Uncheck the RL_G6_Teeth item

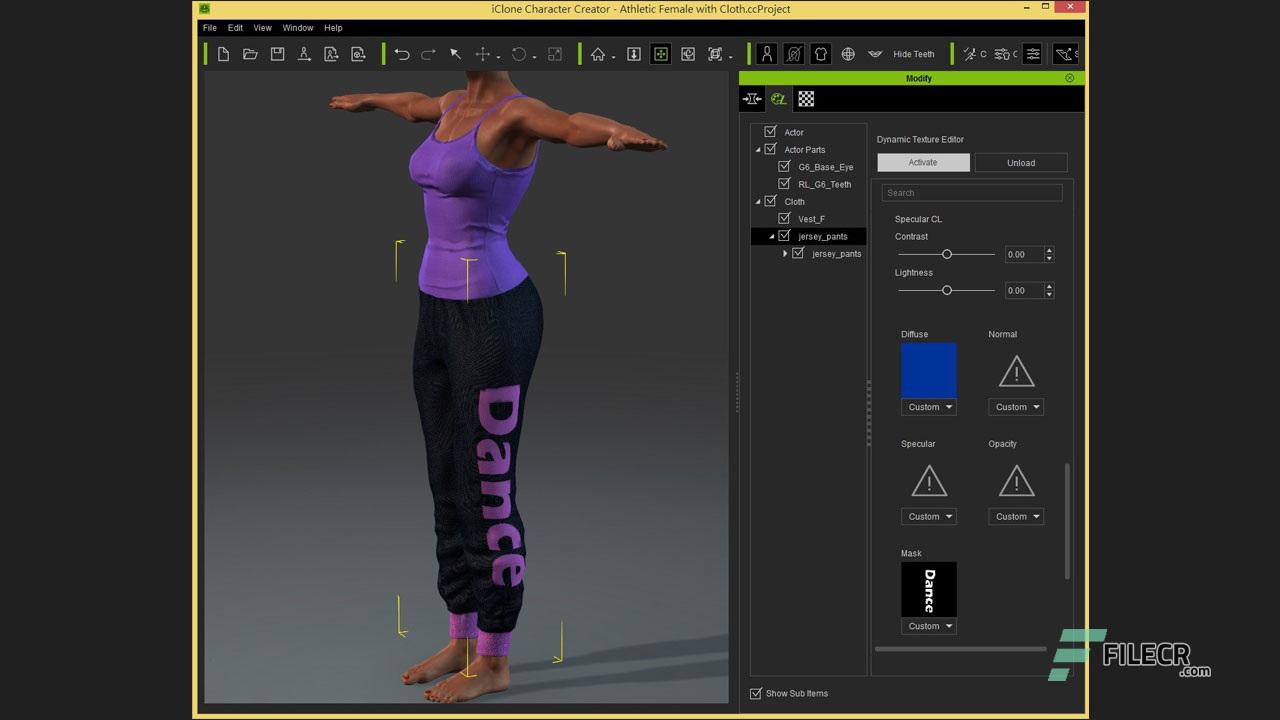point(785,184)
